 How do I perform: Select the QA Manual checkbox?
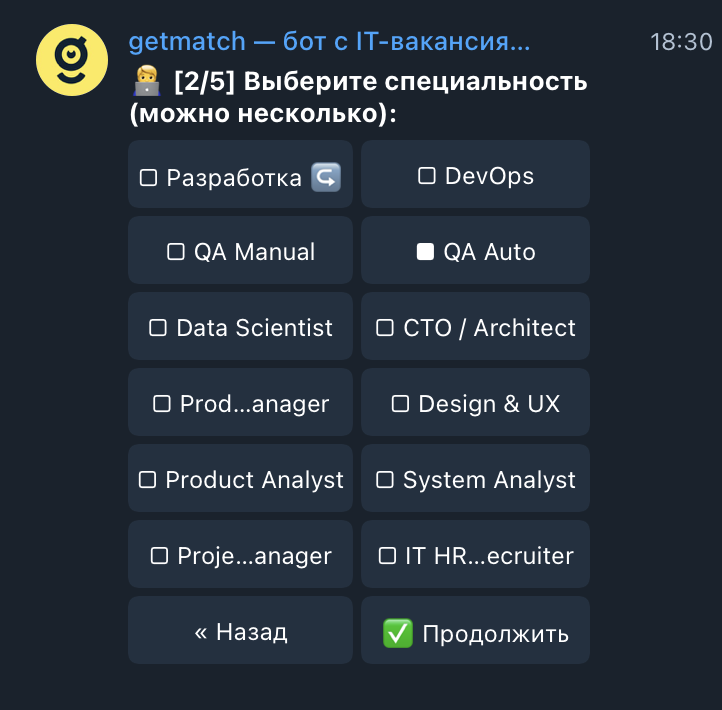(x=240, y=252)
